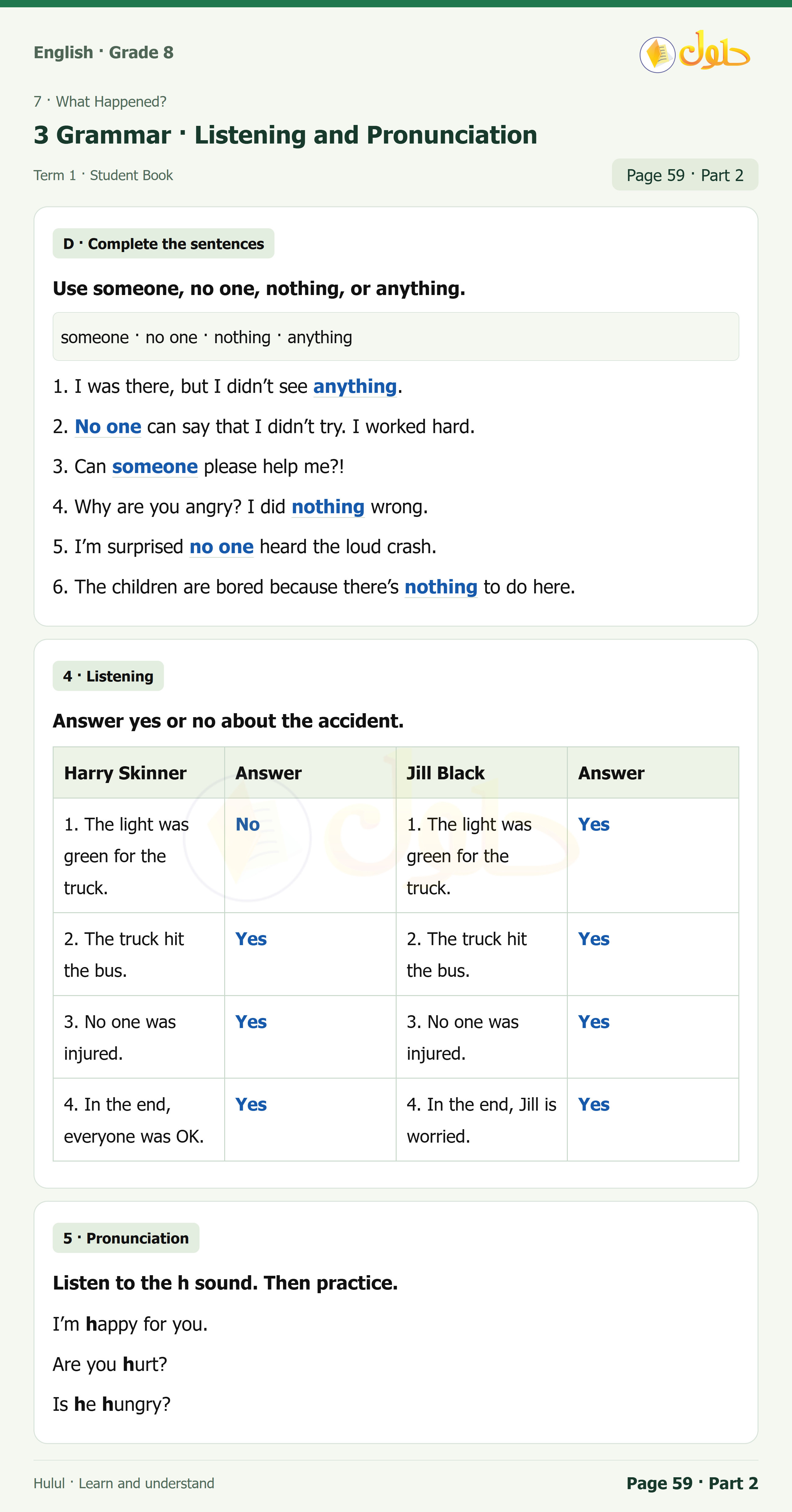Image resolution: width=792 pixels, height=1512 pixels.
Task: Click the "7 · What Happened?" unit breadcrumb
Action: point(100,101)
